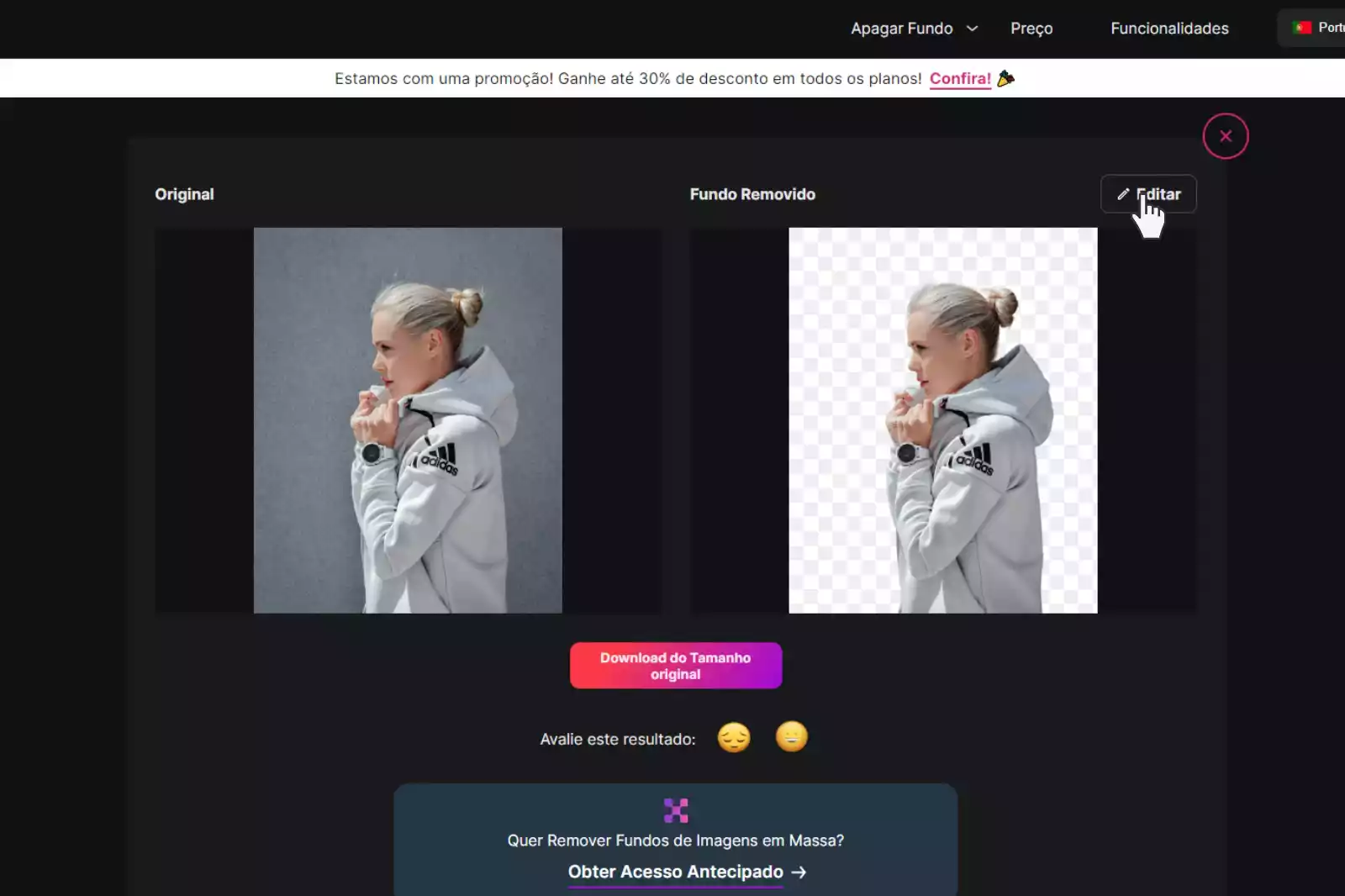
Task: Click the bulk background removal promo card
Action: [675, 840]
